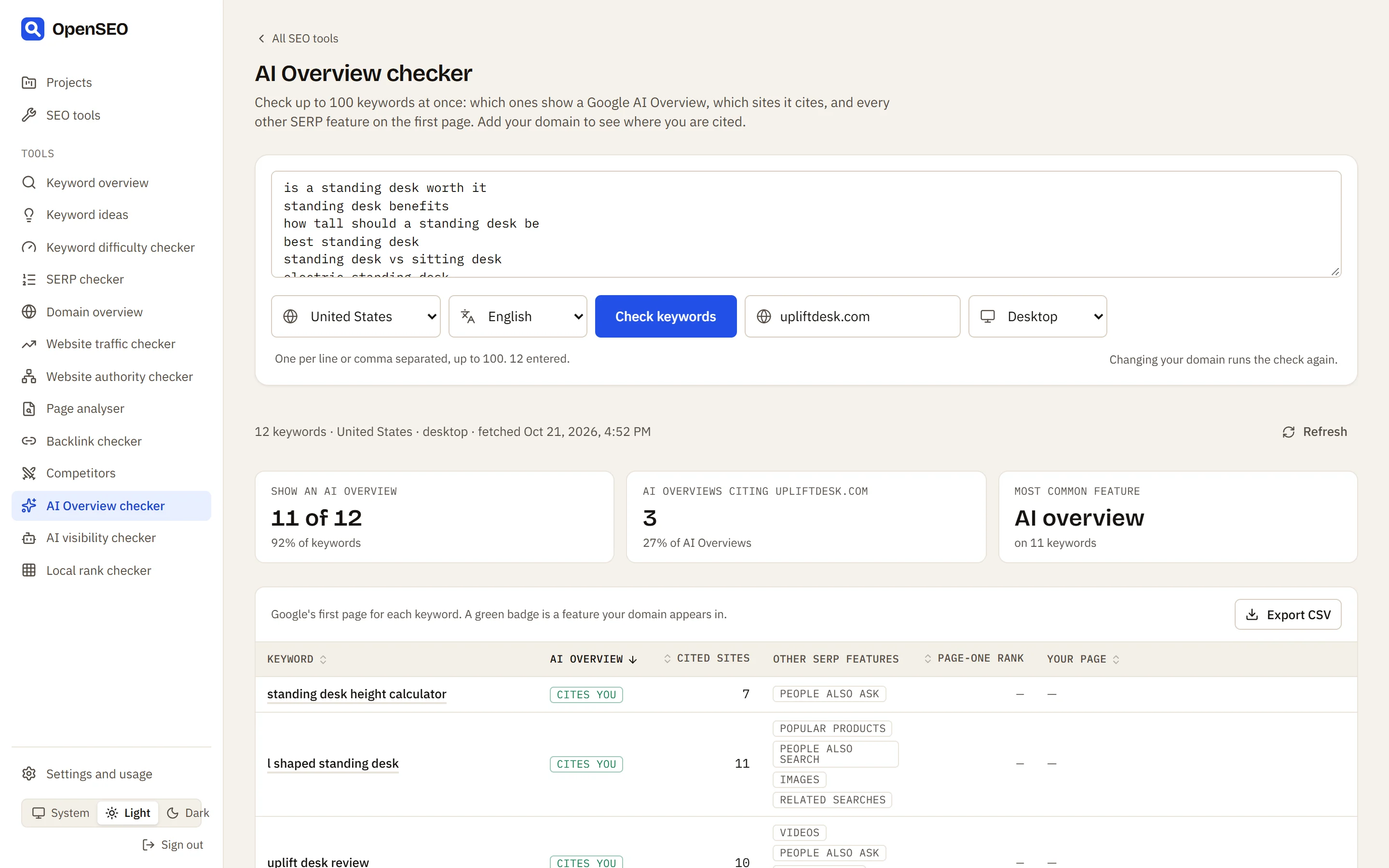Viewport: 1389px width, 868px height.
Task: Sign out of OpenSEO
Action: [x=173, y=845]
